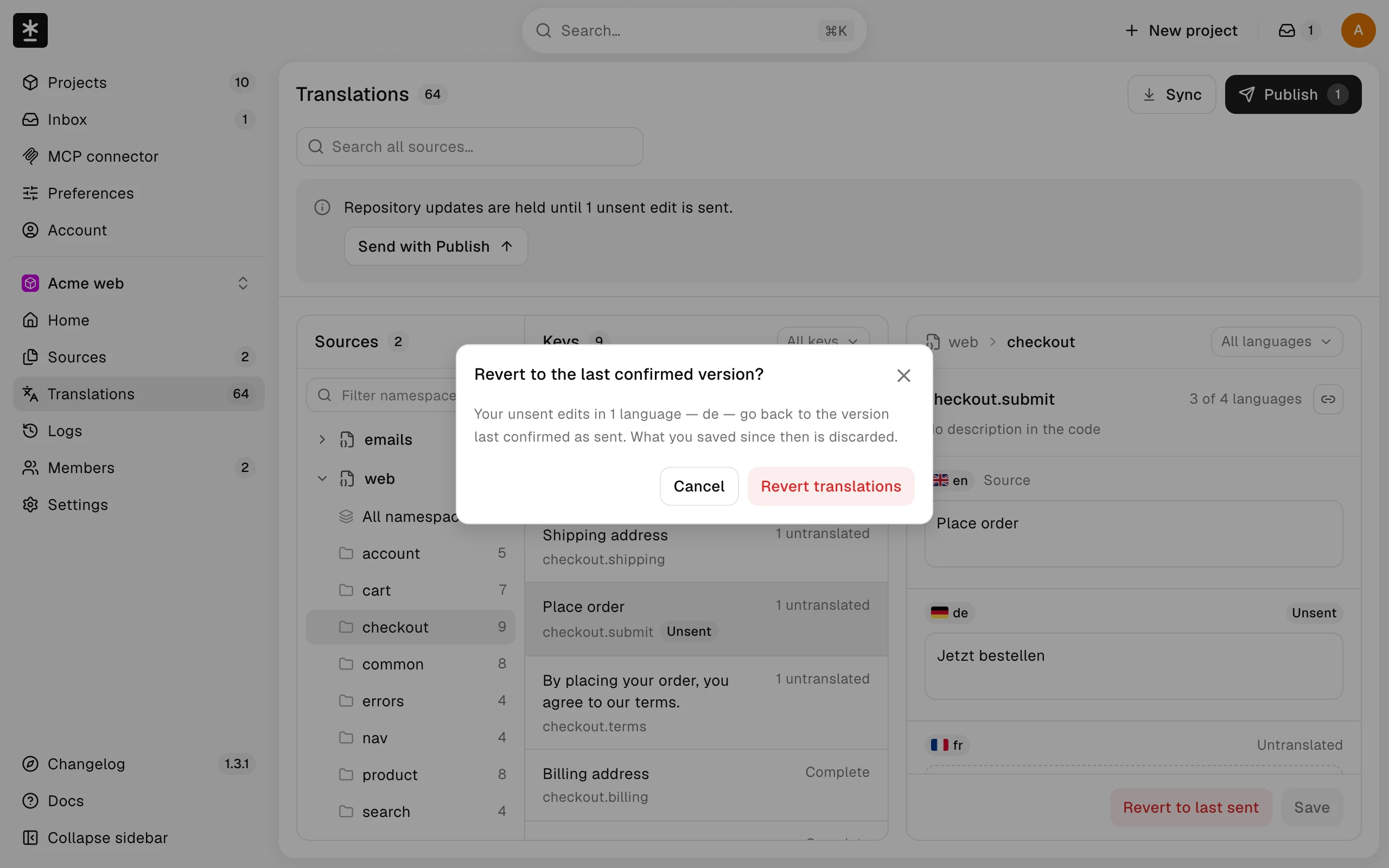Screen dimensions: 1389x868
Task: Cancel the revert dialog
Action: click(698, 486)
